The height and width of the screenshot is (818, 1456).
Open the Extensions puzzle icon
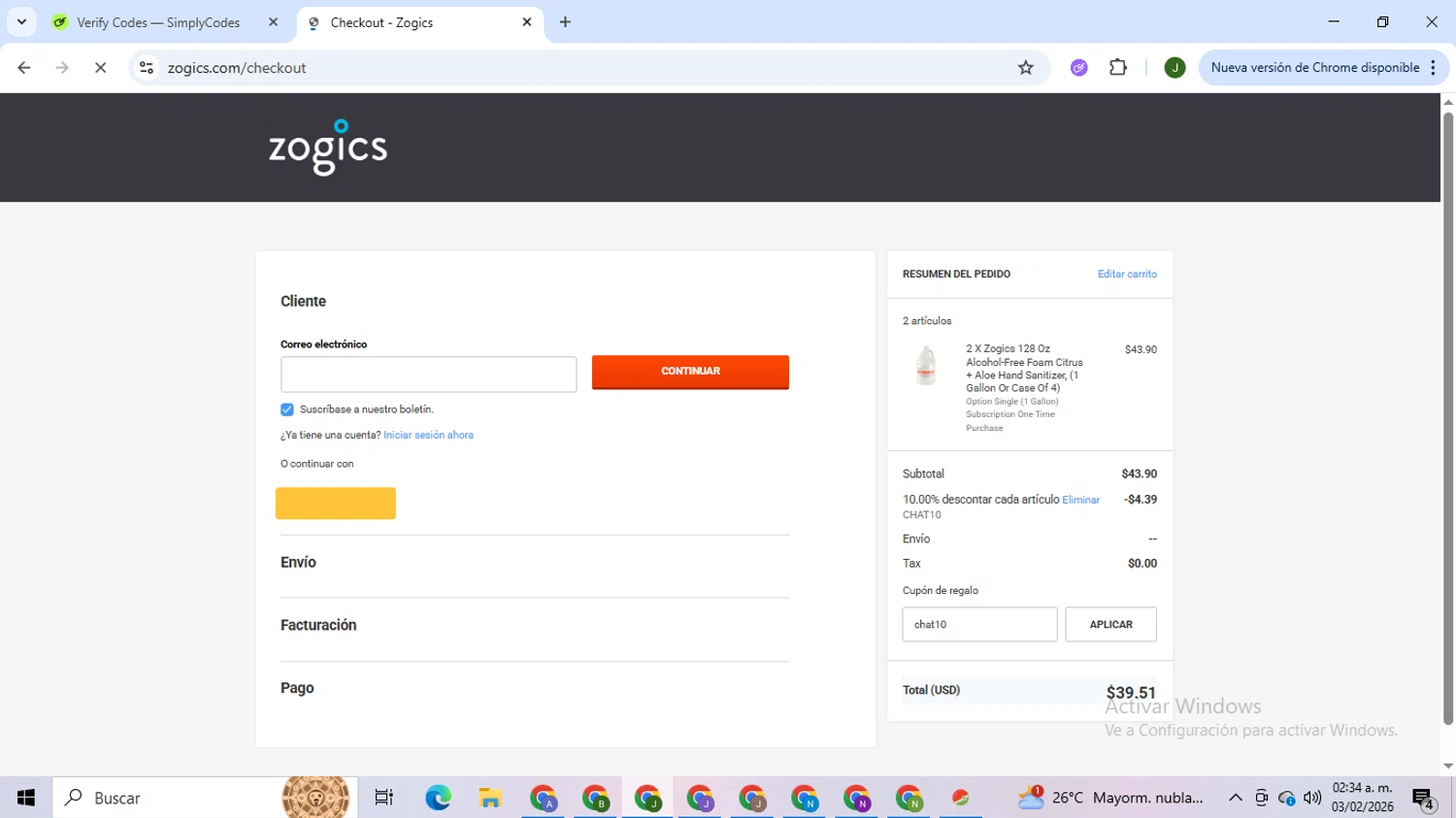(x=1118, y=68)
